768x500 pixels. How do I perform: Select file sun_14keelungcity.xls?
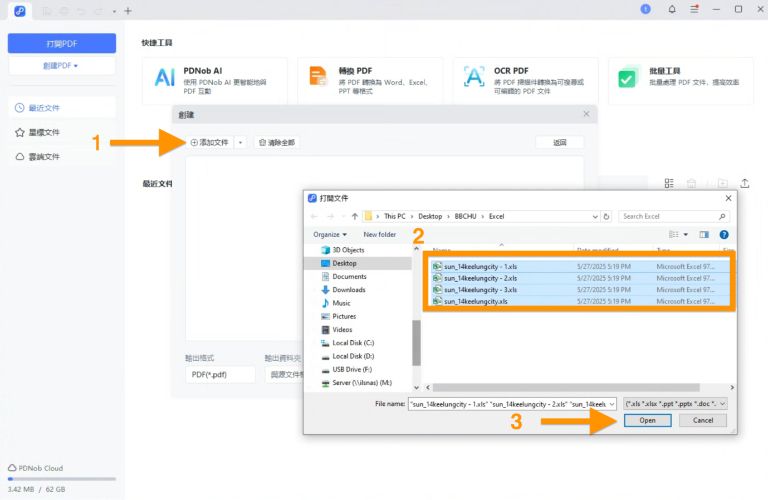click(x=579, y=302)
